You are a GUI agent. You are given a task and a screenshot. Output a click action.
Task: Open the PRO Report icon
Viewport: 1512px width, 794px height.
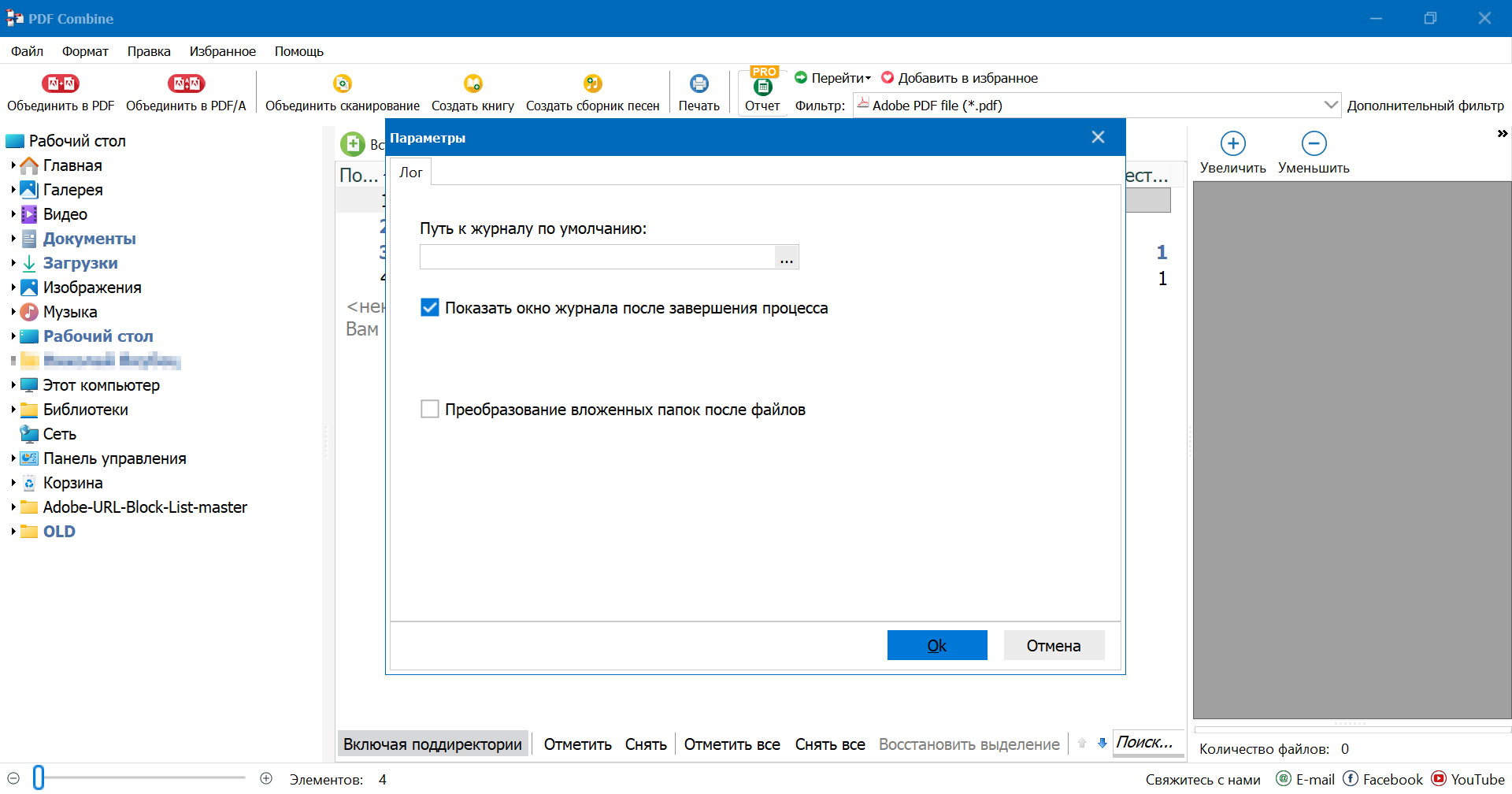point(762,85)
